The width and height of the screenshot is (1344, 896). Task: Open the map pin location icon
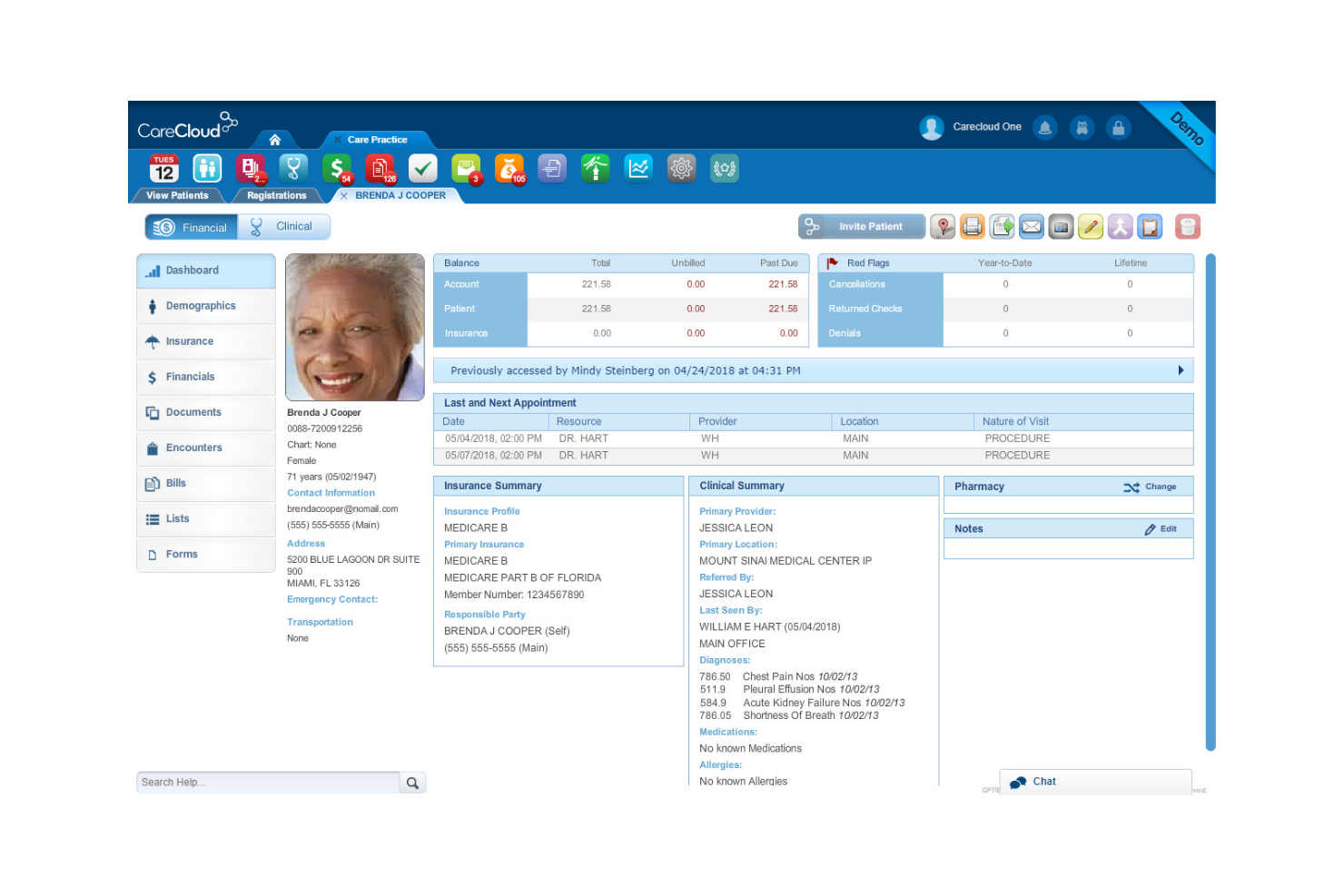[x=944, y=227]
